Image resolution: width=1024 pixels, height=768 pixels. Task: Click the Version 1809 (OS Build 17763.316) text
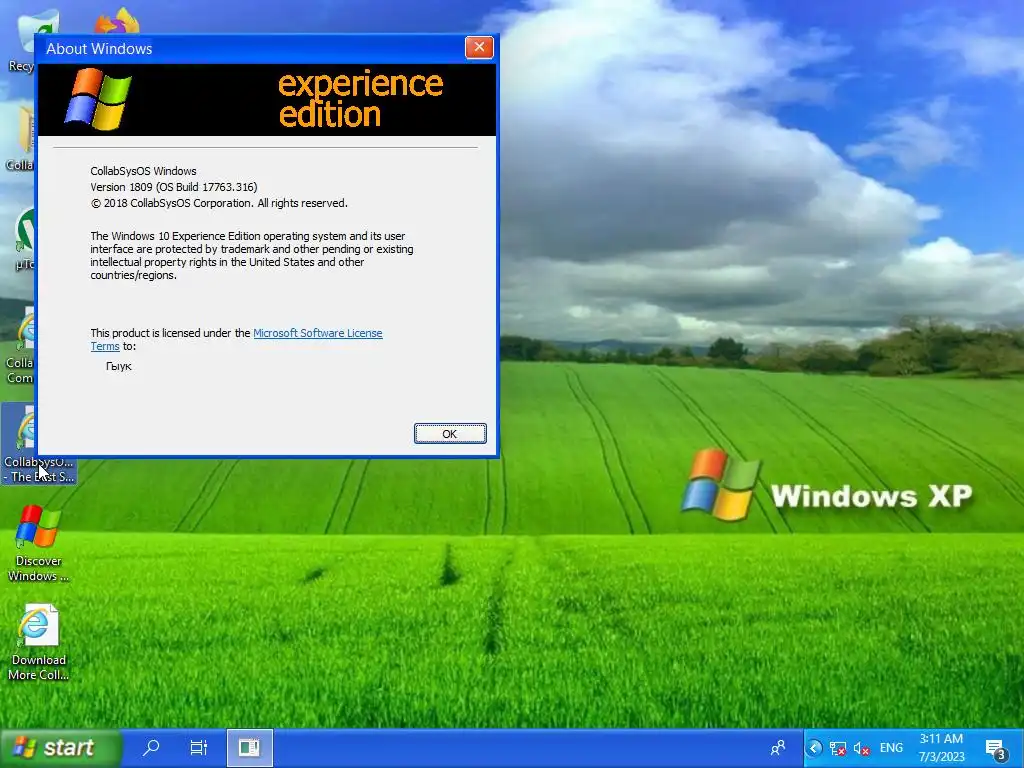point(174,187)
